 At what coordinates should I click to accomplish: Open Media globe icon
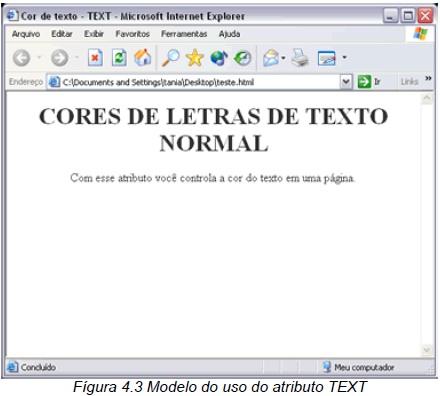tap(219, 58)
